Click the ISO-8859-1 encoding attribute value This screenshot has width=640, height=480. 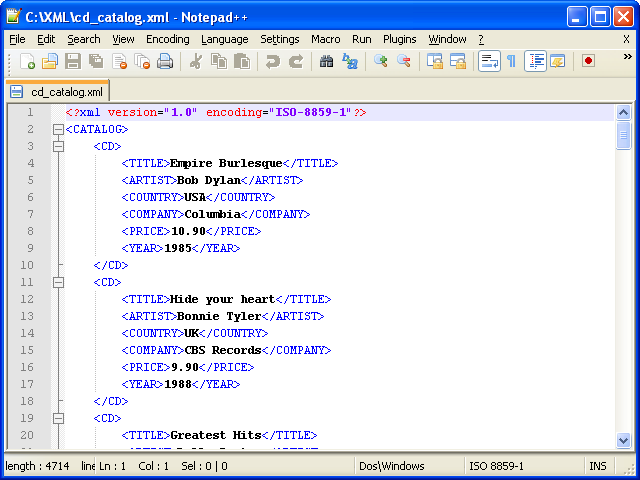[309, 112]
